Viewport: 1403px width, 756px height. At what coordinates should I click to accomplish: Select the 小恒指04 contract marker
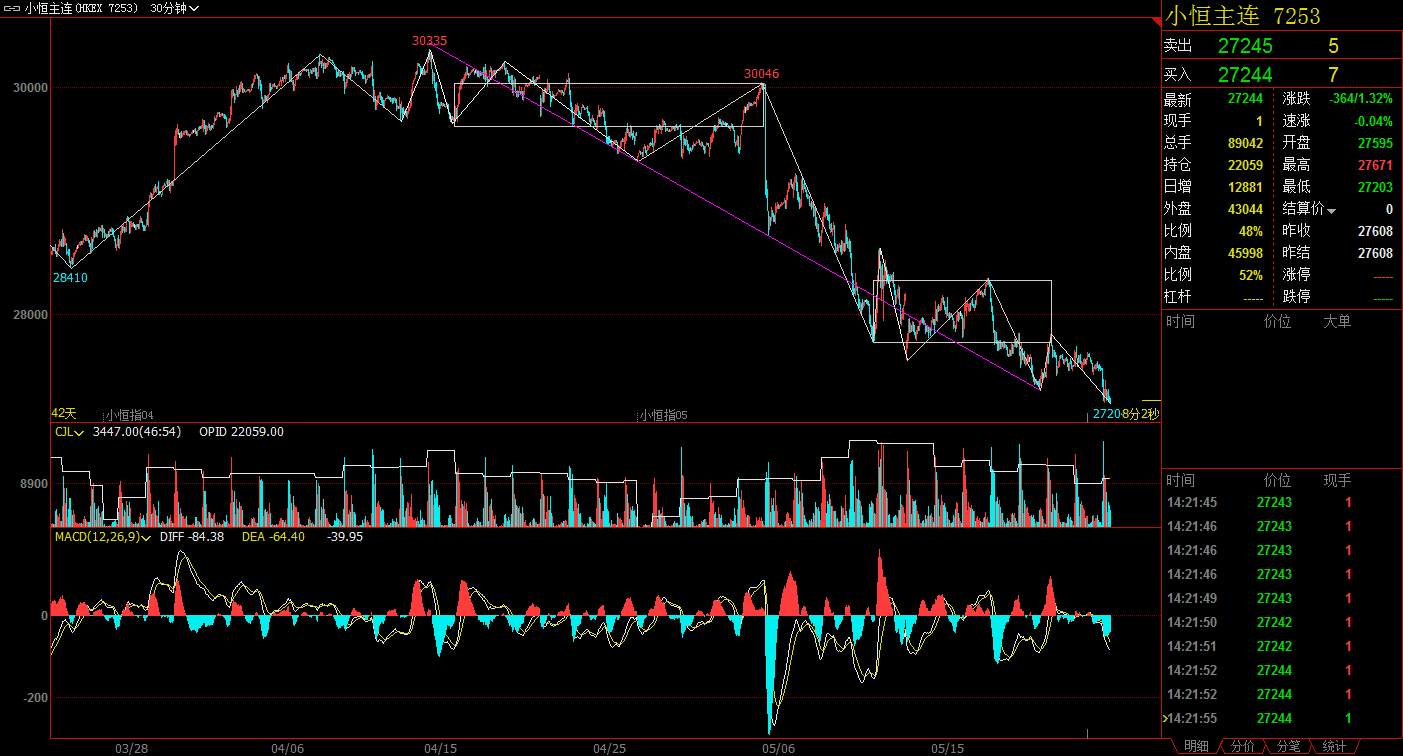pyautogui.click(x=130, y=414)
